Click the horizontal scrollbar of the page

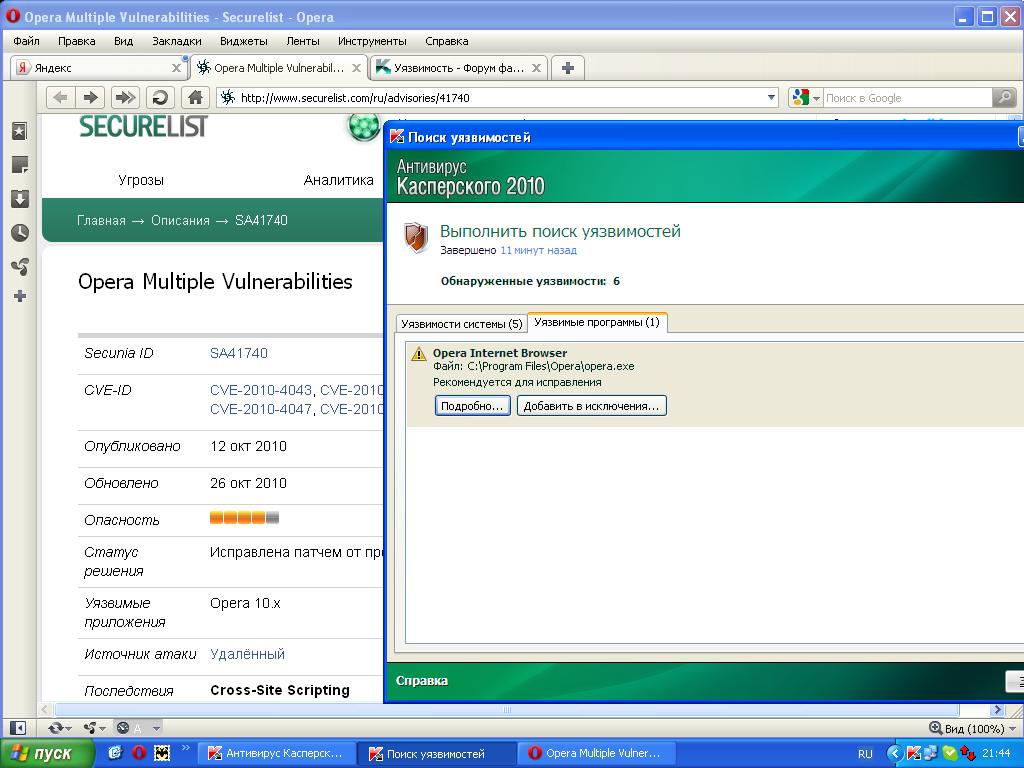click(506, 710)
